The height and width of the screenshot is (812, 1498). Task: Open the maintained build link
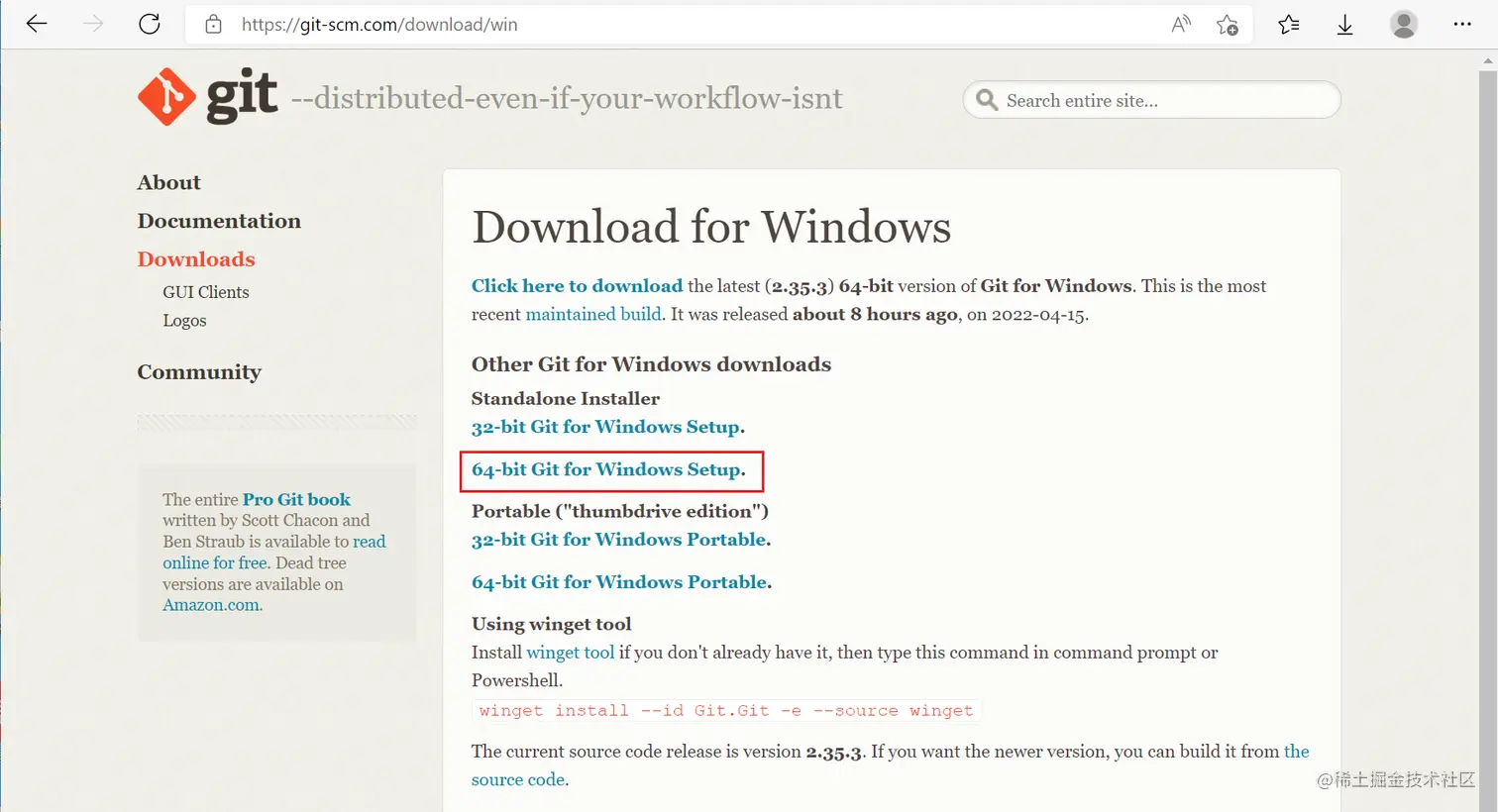[593, 314]
